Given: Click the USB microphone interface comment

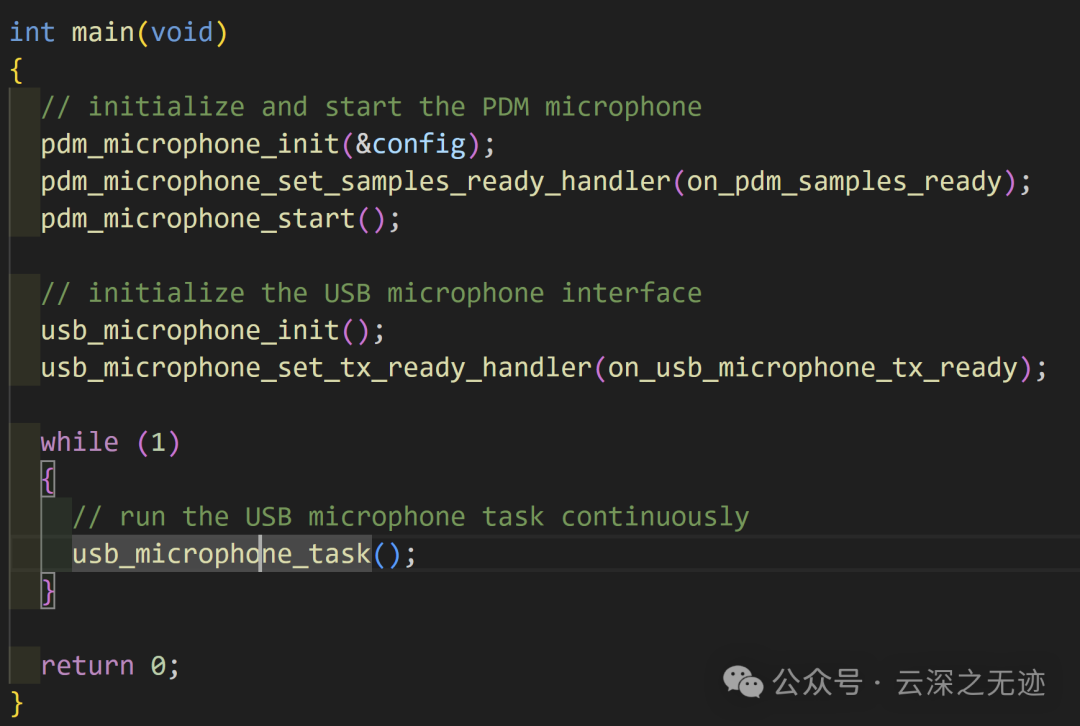Looking at the screenshot, I should tap(371, 293).
